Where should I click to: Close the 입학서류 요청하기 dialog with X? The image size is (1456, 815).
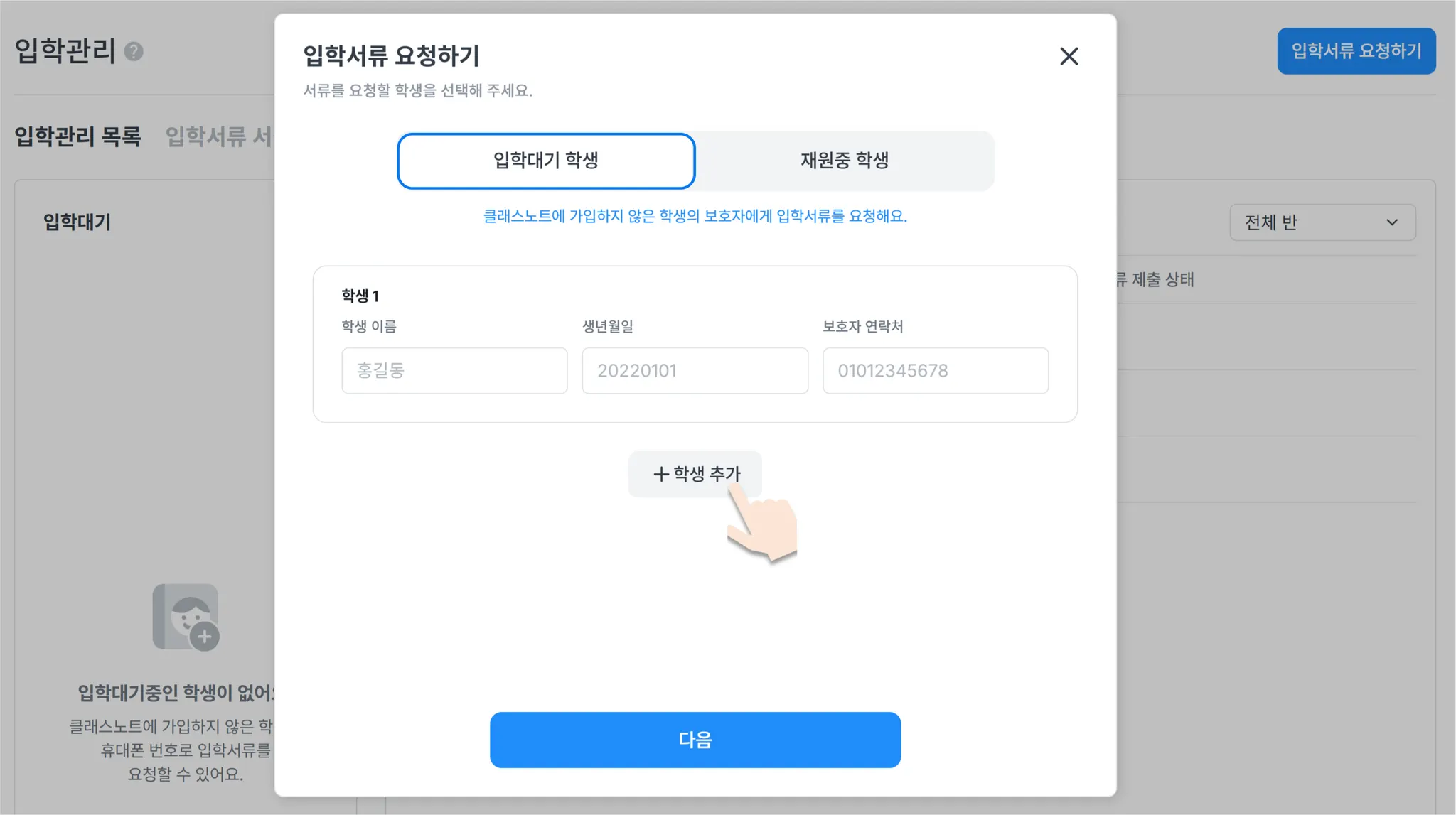tap(1069, 56)
